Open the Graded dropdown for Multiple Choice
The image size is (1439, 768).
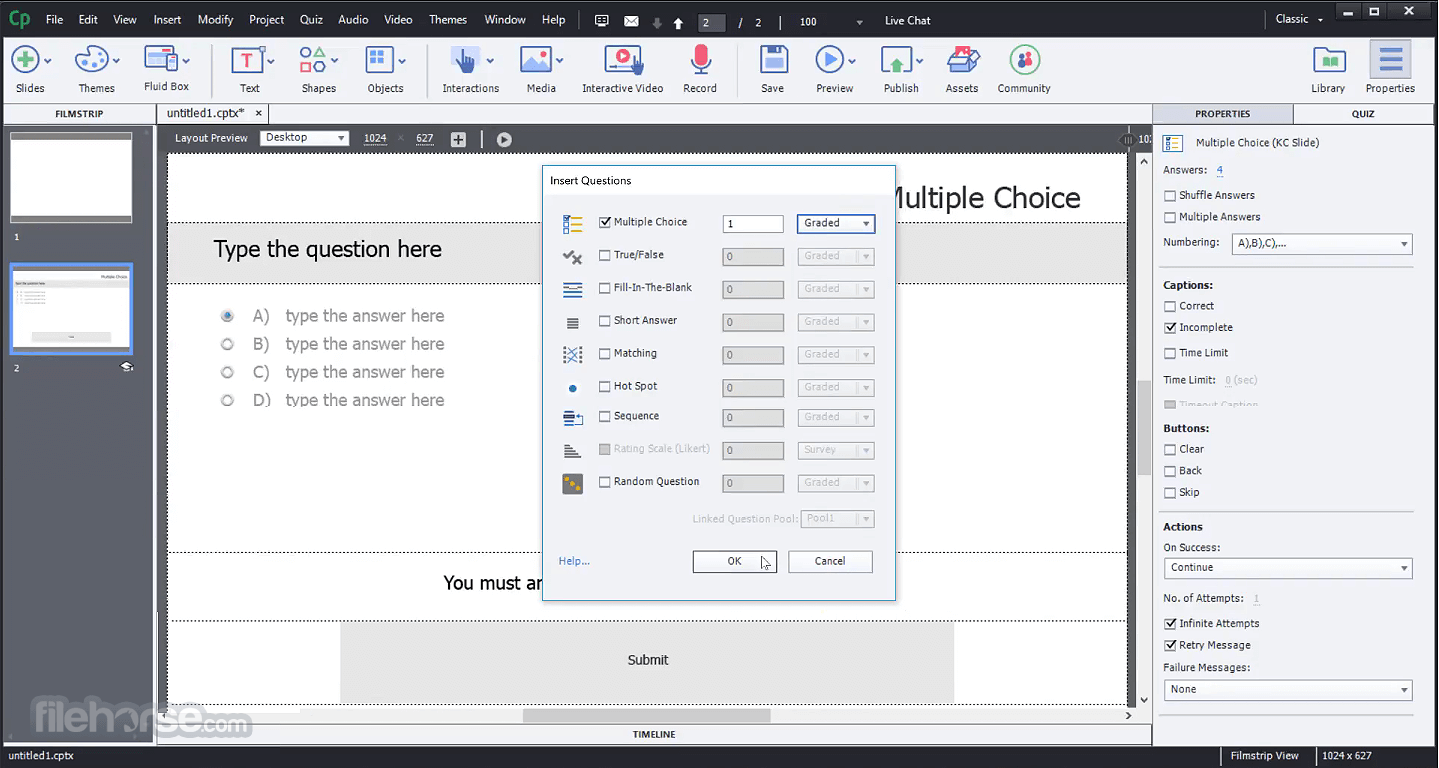click(836, 223)
